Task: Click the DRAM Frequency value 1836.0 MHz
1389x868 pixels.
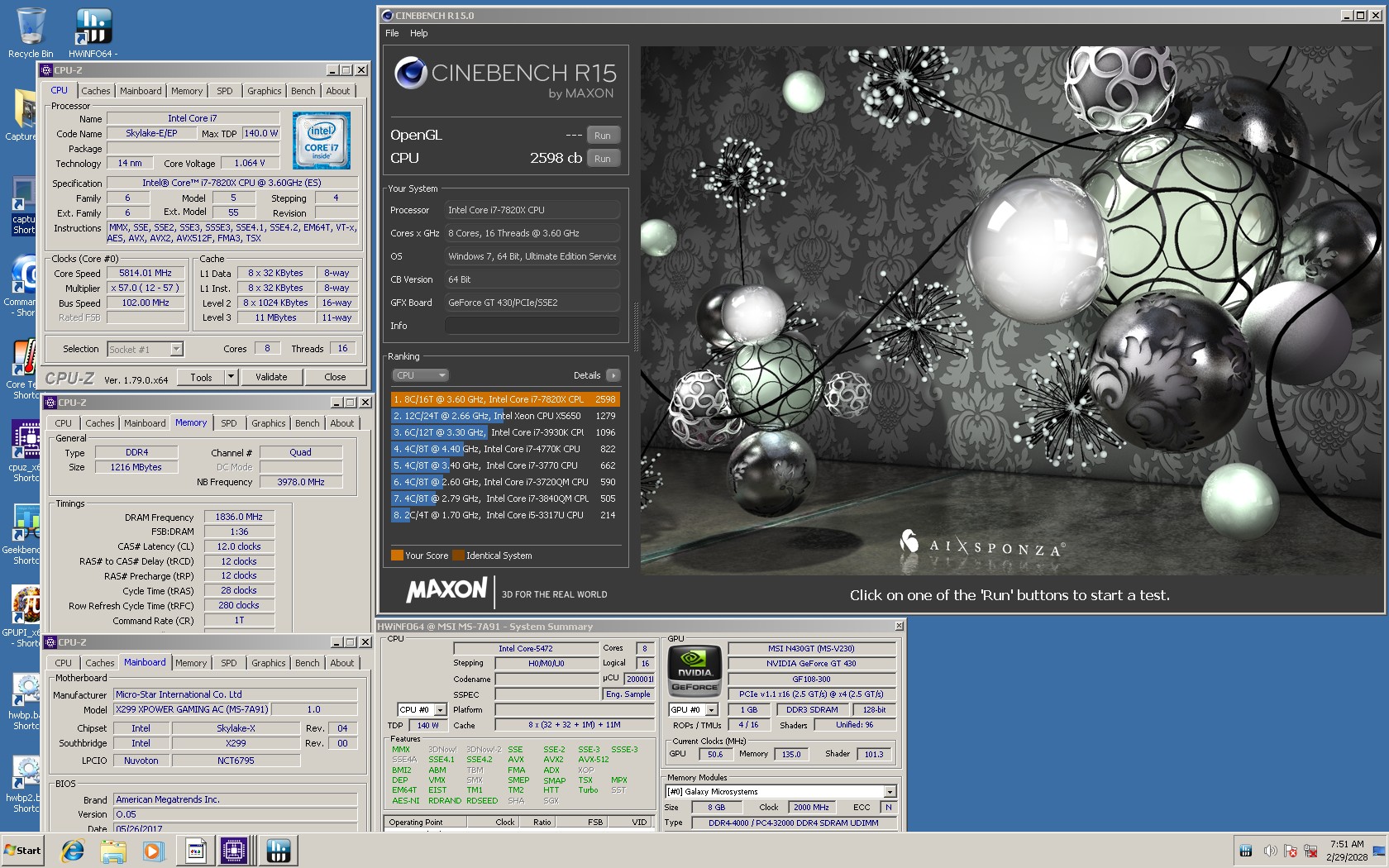Action: tap(239, 517)
